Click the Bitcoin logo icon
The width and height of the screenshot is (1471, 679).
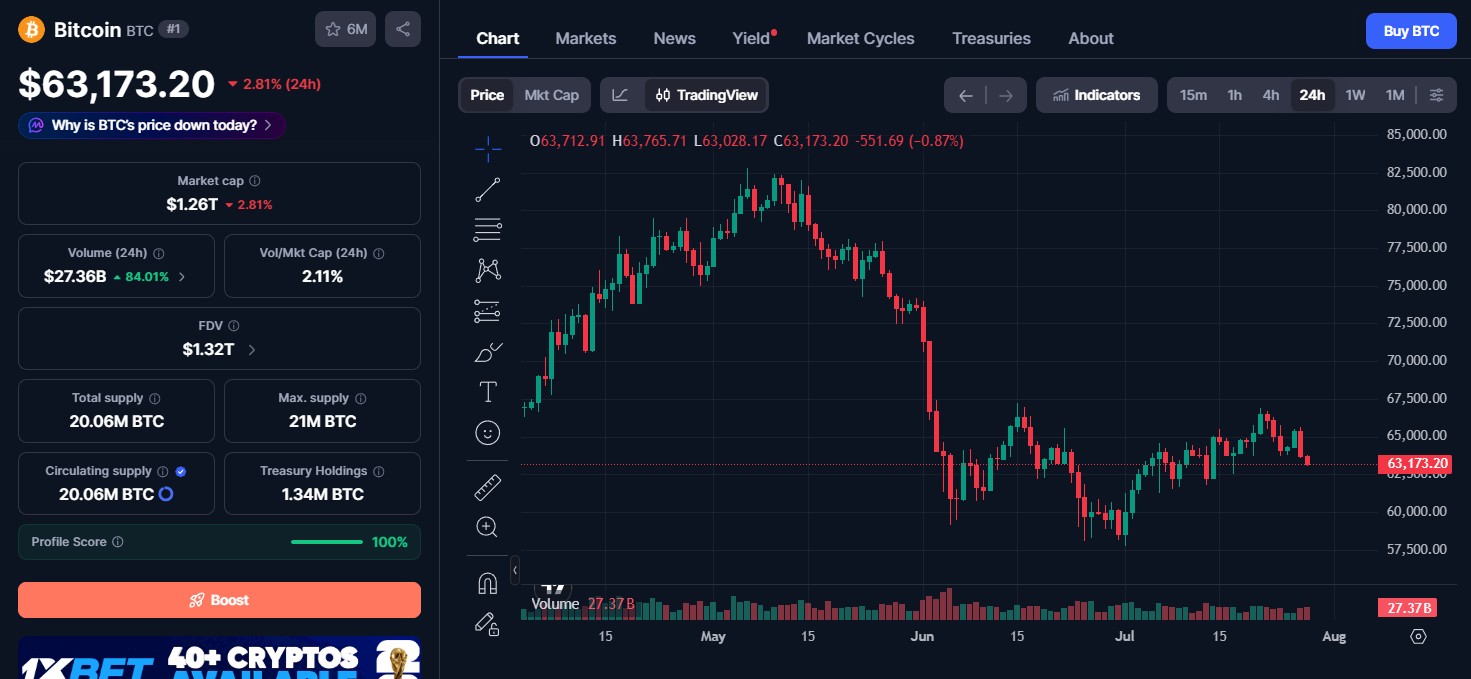(x=32, y=29)
